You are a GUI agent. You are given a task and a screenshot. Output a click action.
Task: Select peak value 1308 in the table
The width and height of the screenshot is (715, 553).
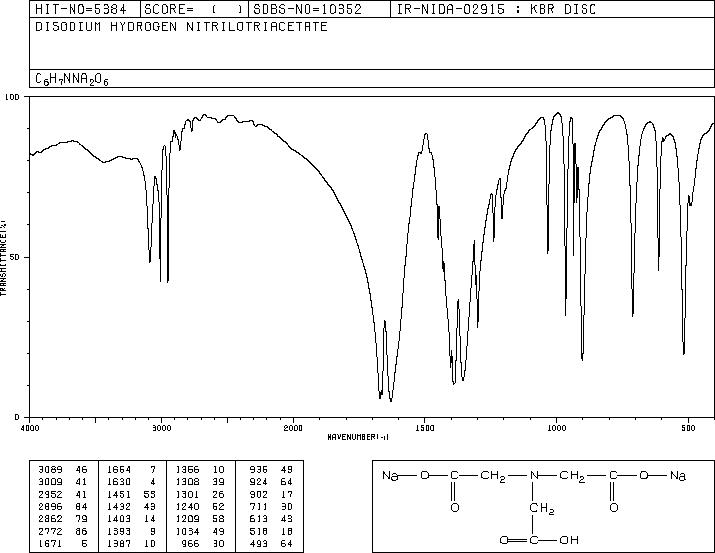pyautogui.click(x=187, y=482)
